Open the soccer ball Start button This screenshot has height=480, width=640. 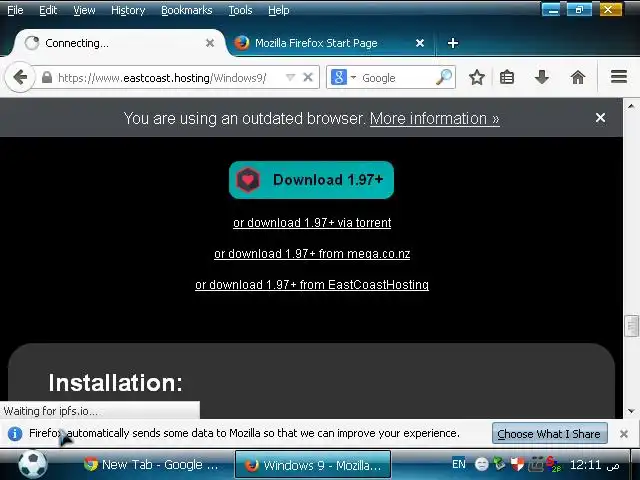[x=33, y=464]
